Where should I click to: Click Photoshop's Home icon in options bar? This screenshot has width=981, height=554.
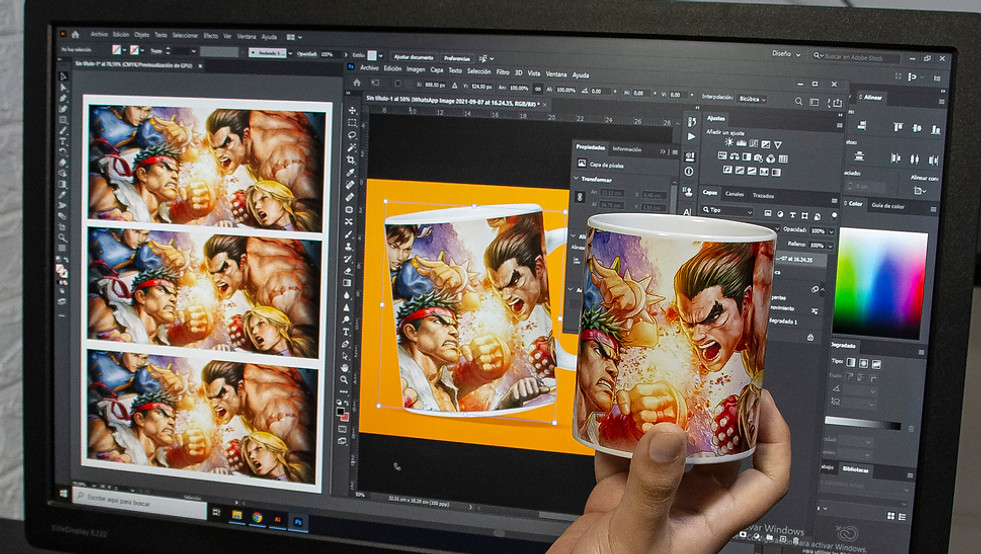357,83
